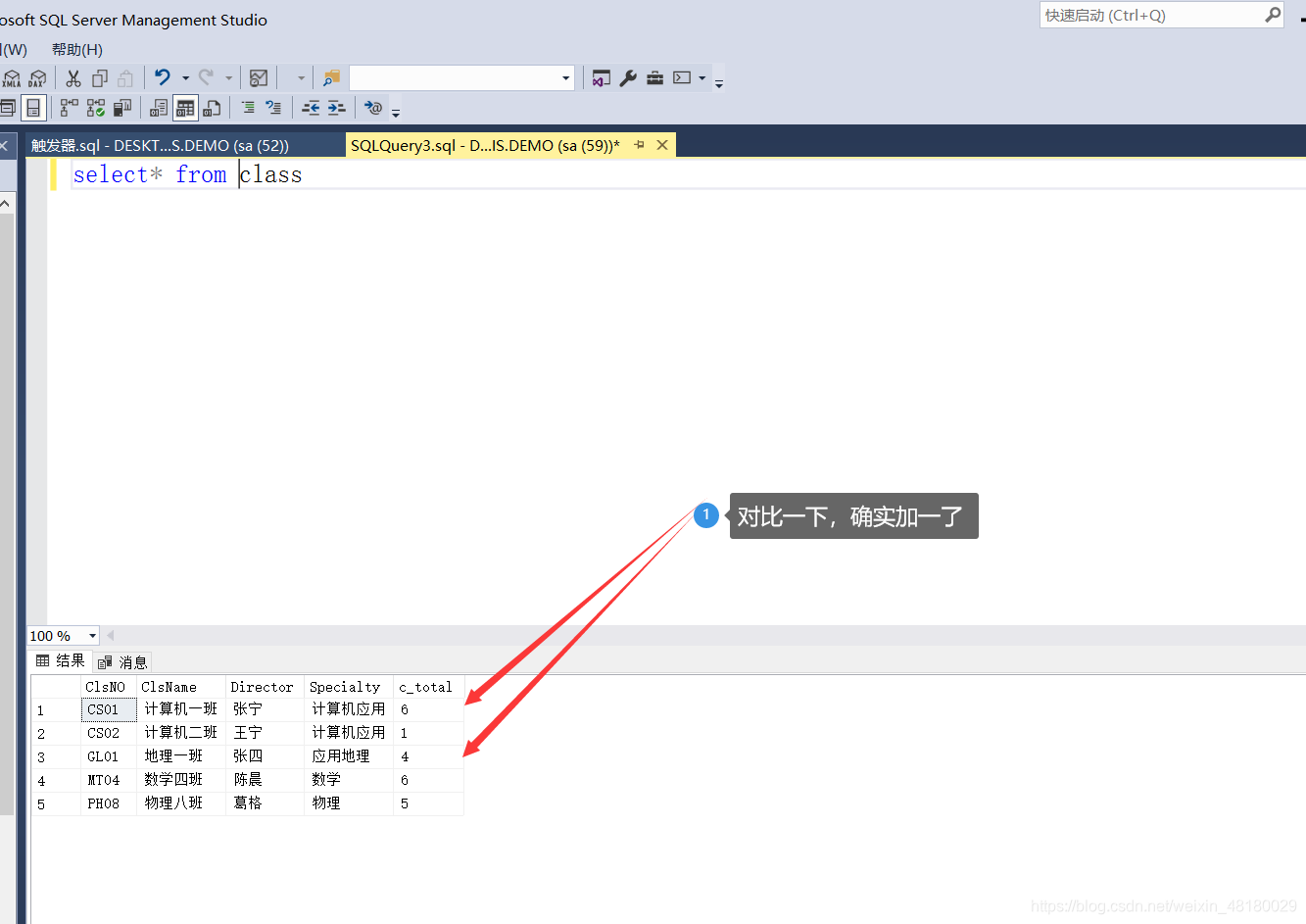Click the Specialty column header
Viewport: 1306px width, 924px height.
[349, 687]
